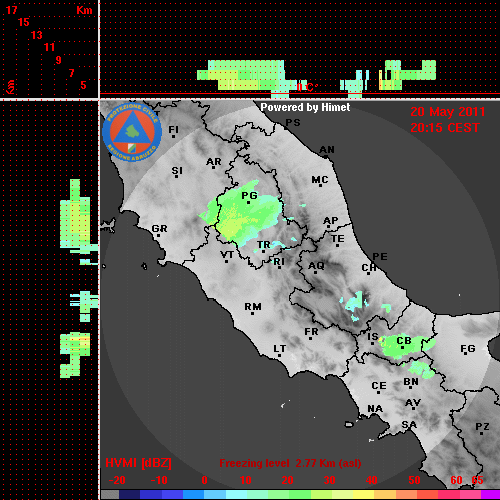Viewport: 500px width, 500px height.
Task: Click the CH city label
Action: click(369, 268)
